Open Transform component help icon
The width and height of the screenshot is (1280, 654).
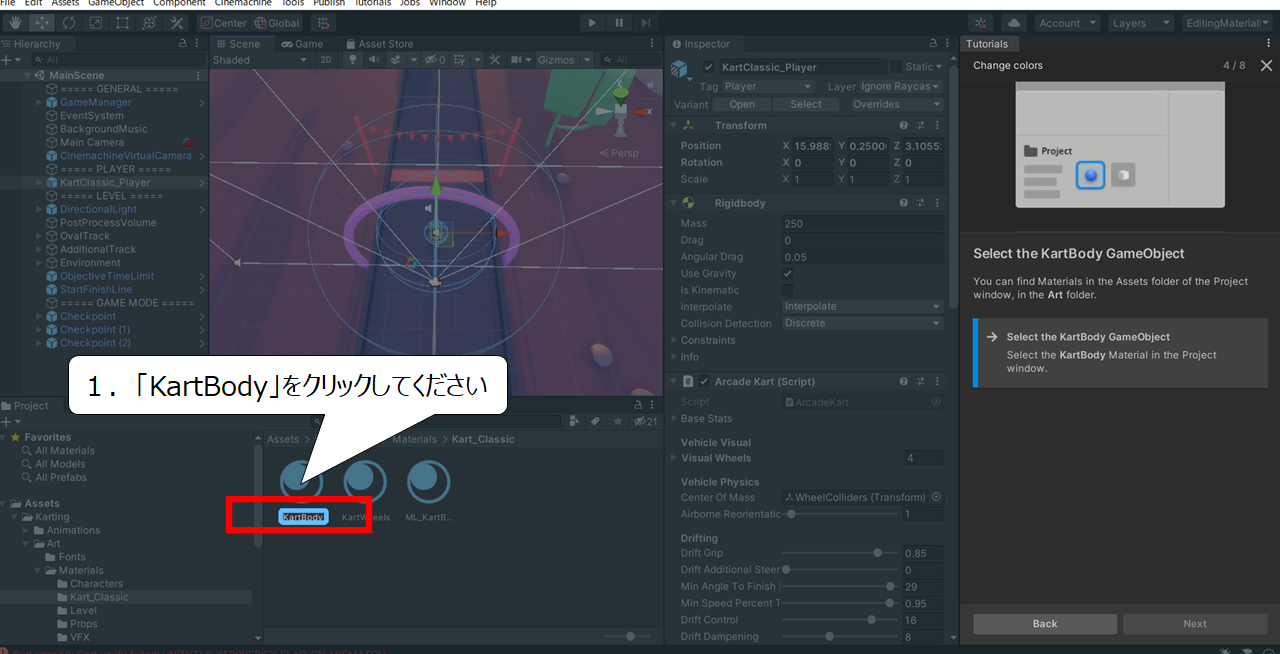coord(904,125)
